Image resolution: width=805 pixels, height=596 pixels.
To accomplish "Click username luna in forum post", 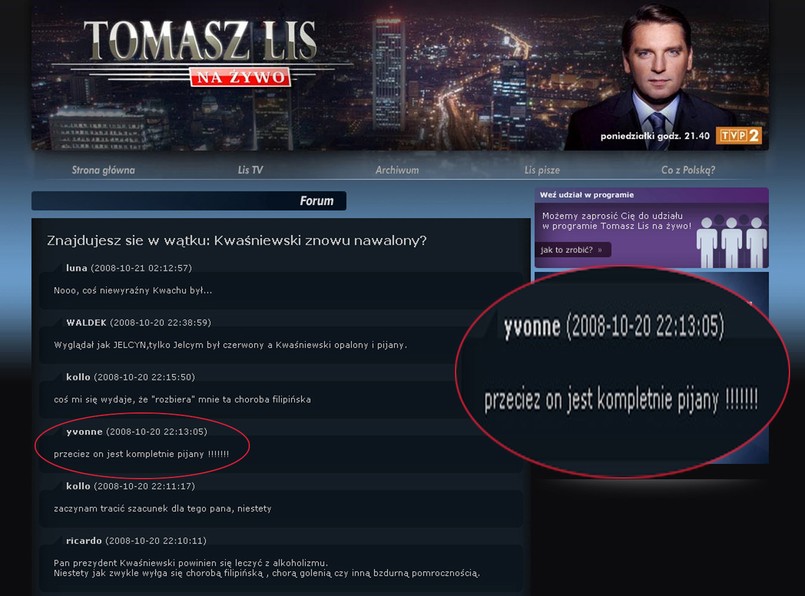I will pos(76,268).
